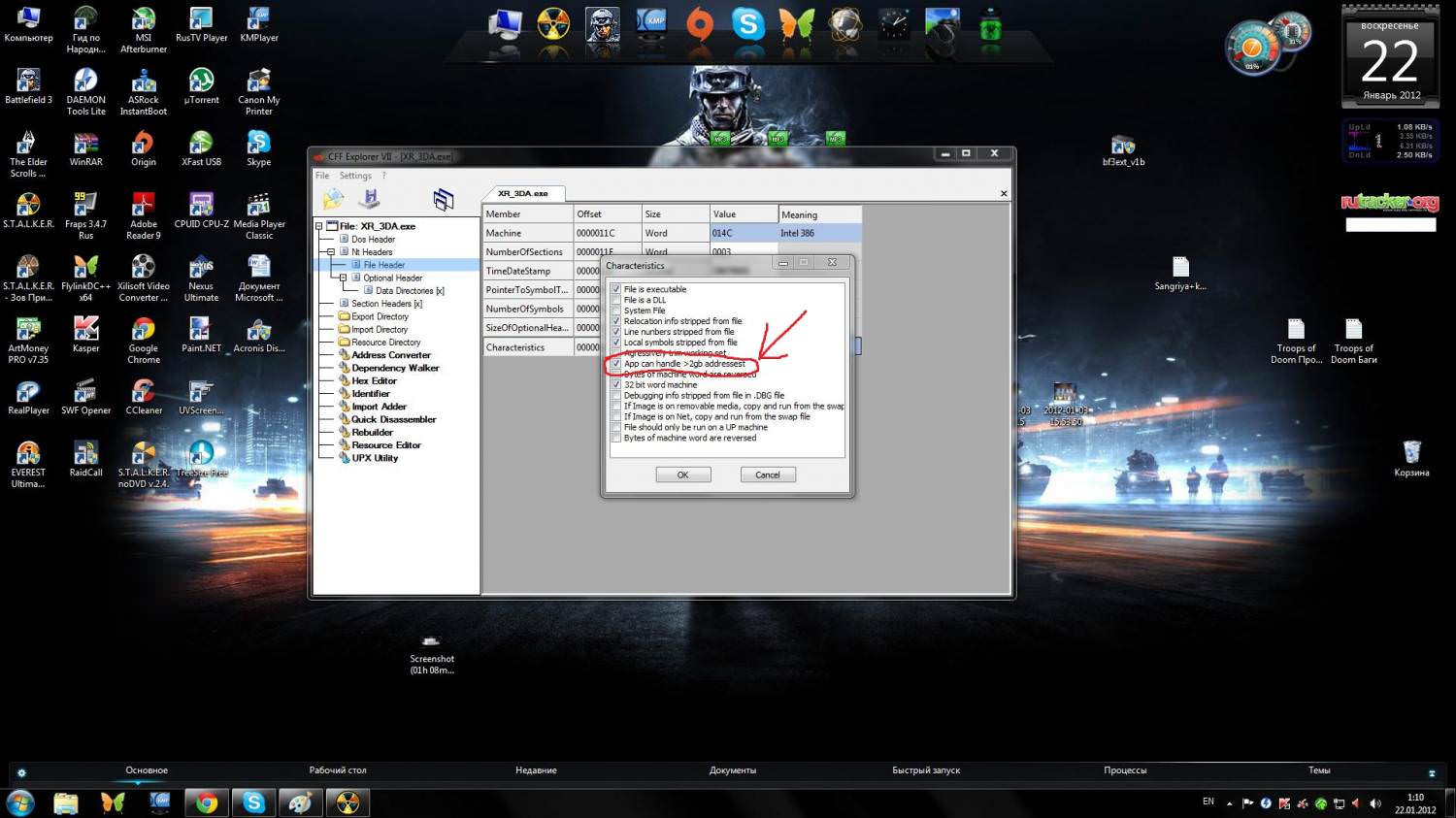Collapse the Nt Headers tree node
1456x818 pixels.
point(331,252)
